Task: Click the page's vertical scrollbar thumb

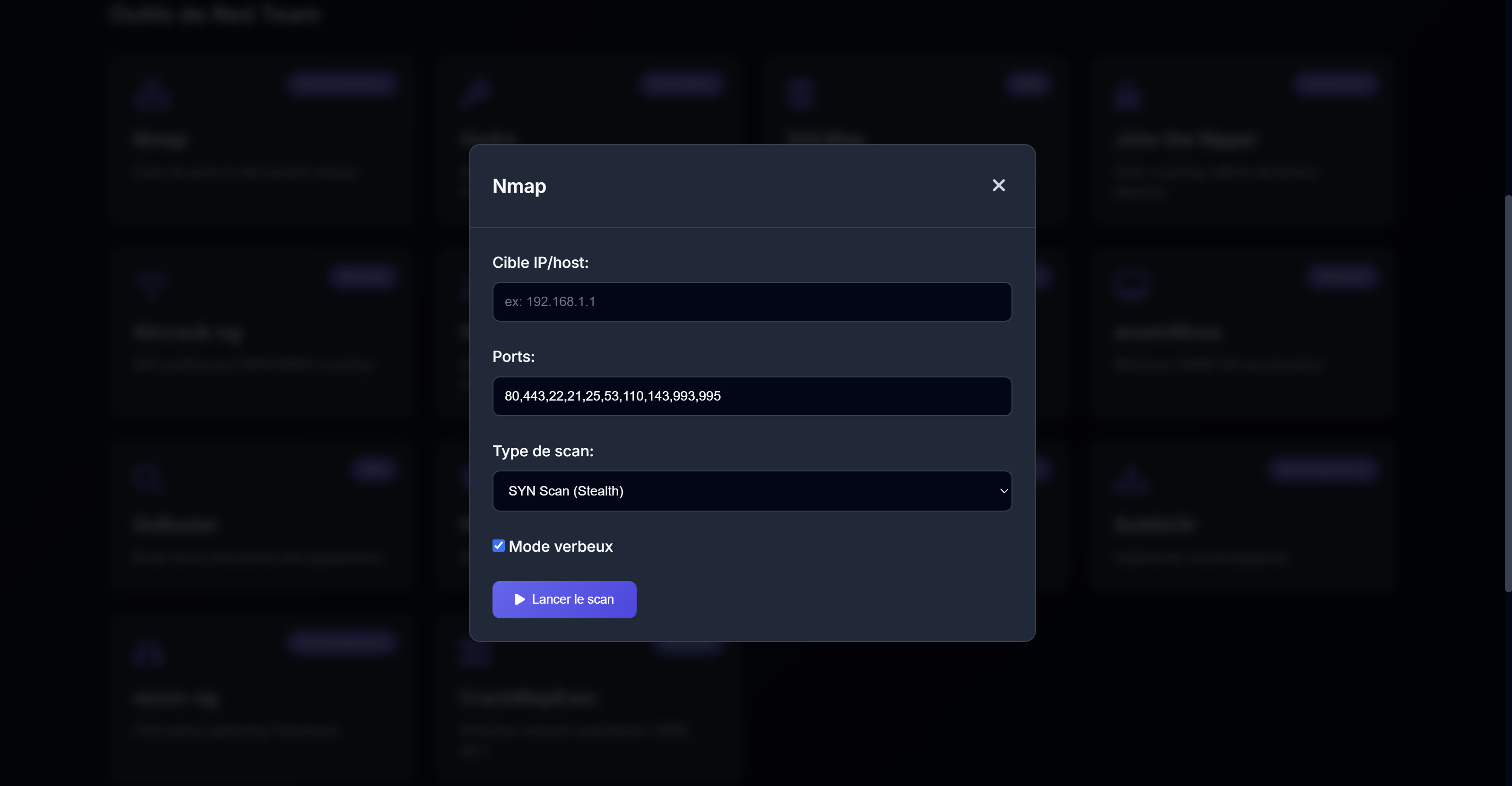Action: [1507, 393]
